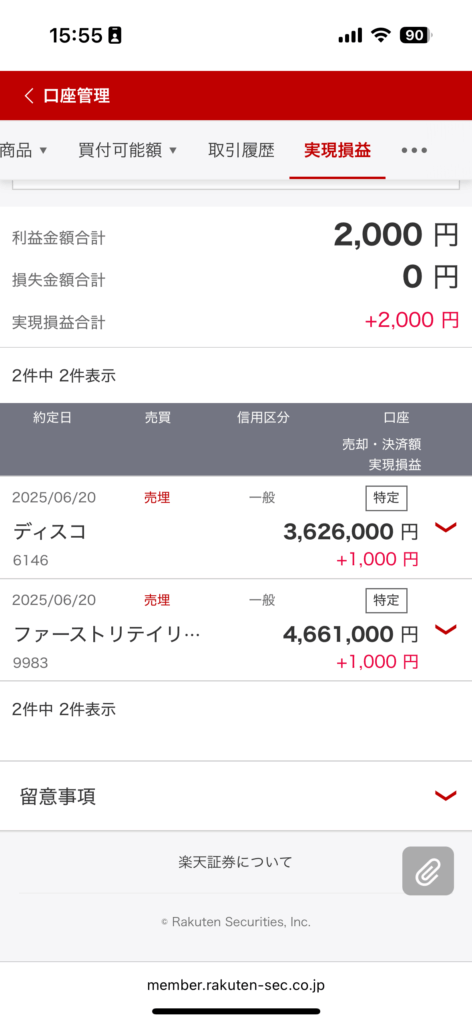Tap the 口座管理 header title

[76, 96]
